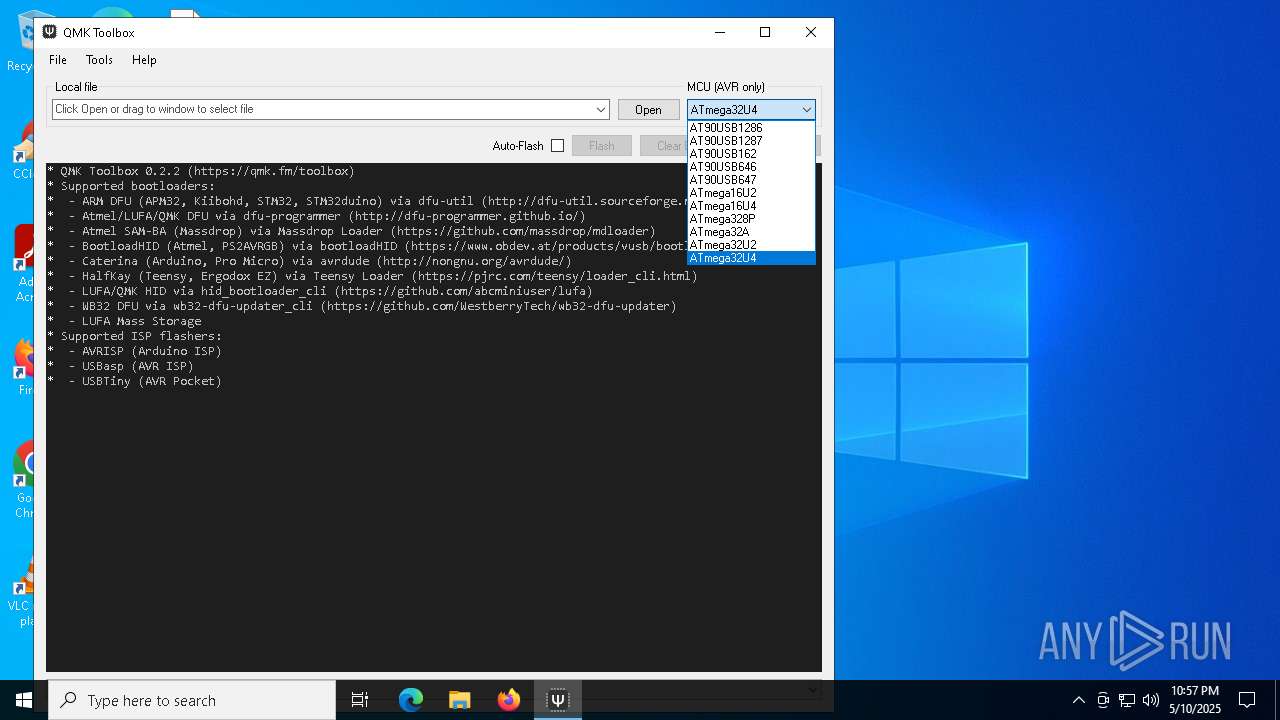Select AT90USB162 from MCU list
The image size is (1280, 720).
751,154
